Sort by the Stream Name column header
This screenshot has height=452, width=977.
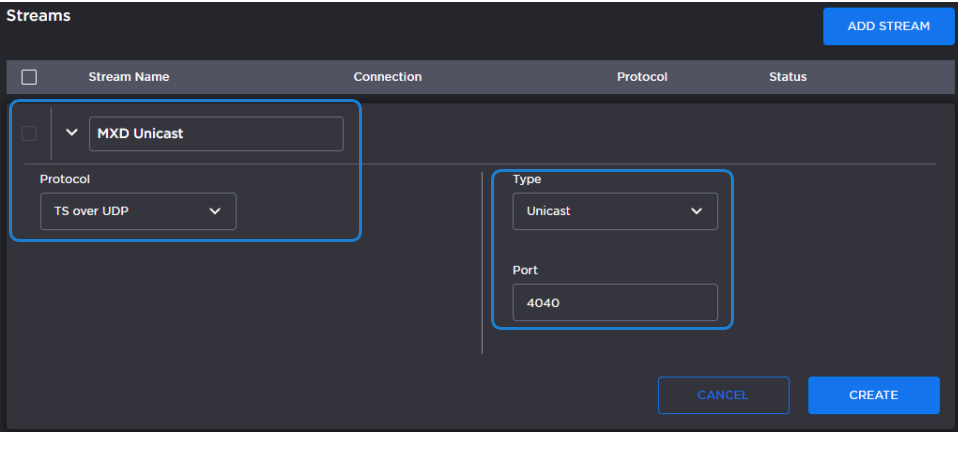(x=128, y=77)
